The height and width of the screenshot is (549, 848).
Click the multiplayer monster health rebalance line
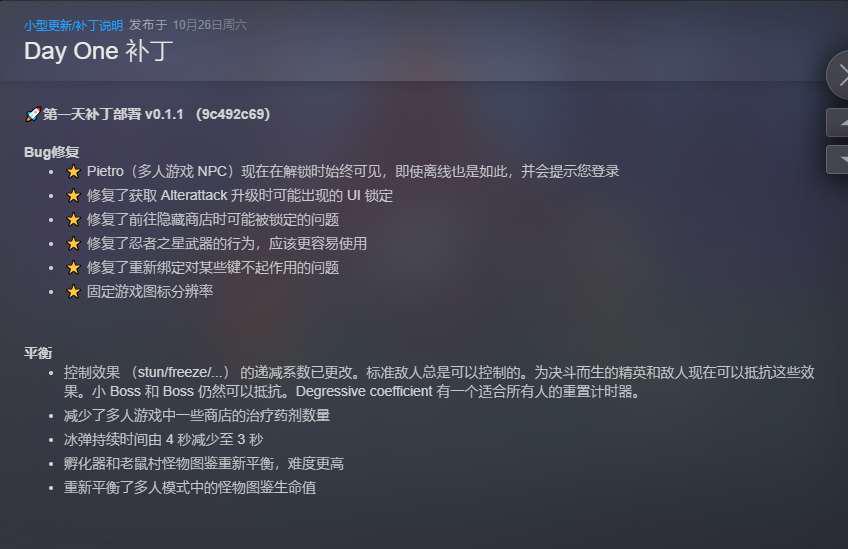coord(190,487)
